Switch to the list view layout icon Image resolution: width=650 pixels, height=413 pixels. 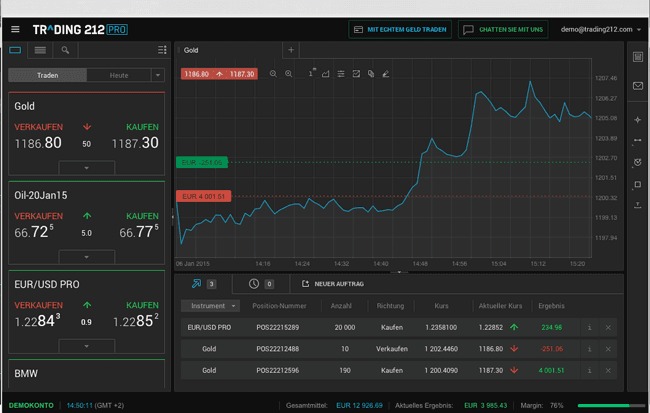40,50
